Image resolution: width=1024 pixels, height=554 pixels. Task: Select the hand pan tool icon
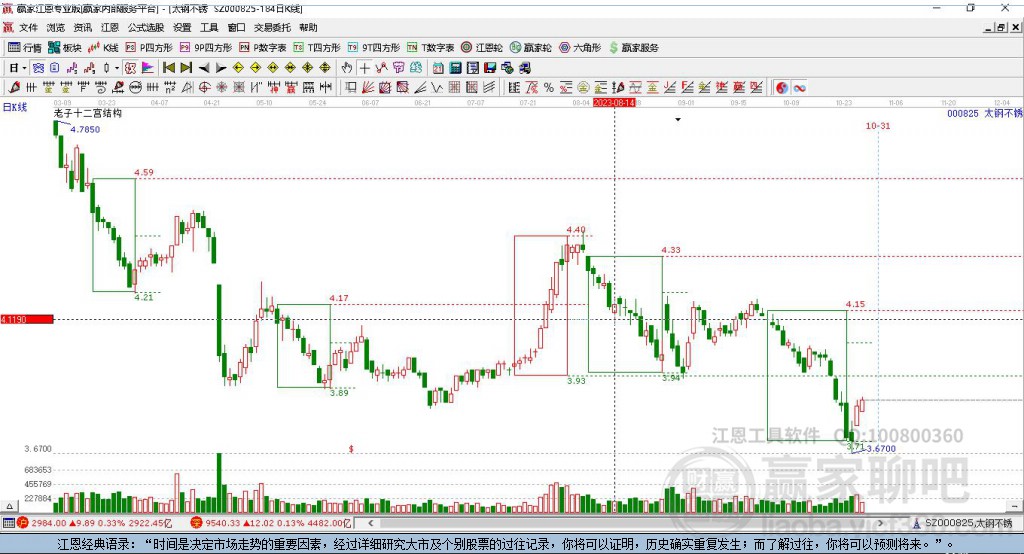(347, 67)
